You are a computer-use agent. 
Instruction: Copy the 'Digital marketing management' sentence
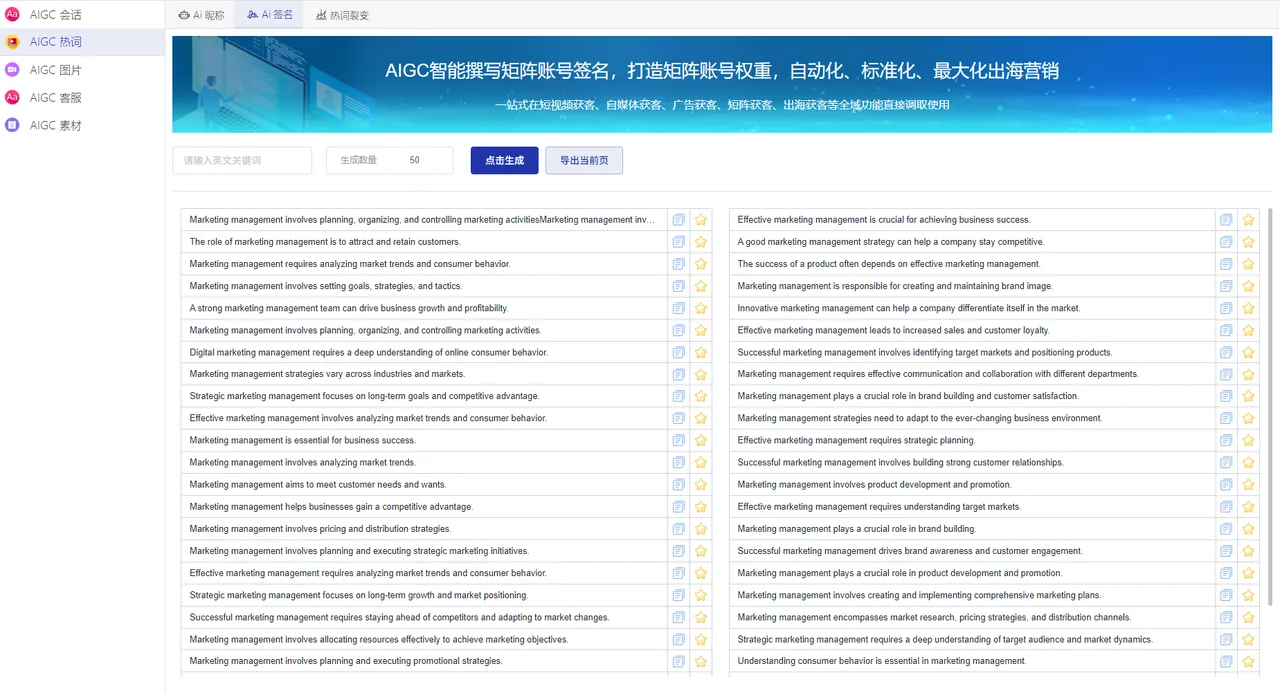click(x=678, y=353)
